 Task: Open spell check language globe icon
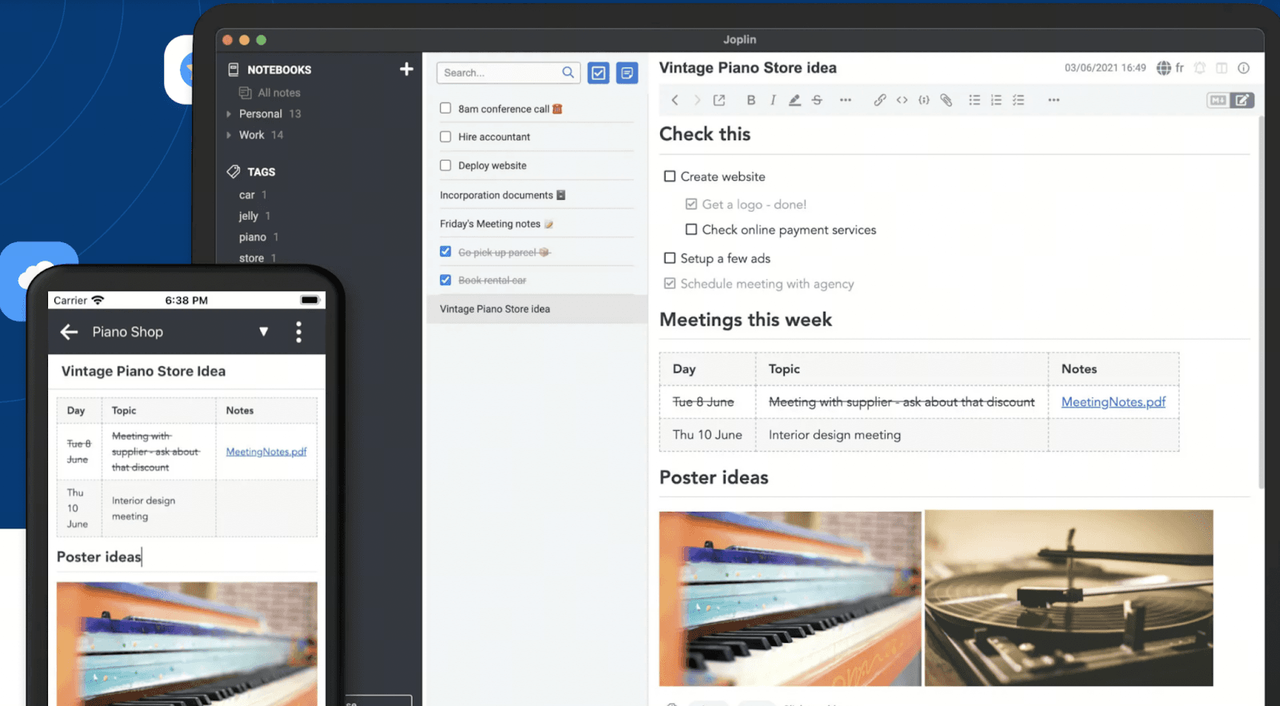(x=1164, y=68)
